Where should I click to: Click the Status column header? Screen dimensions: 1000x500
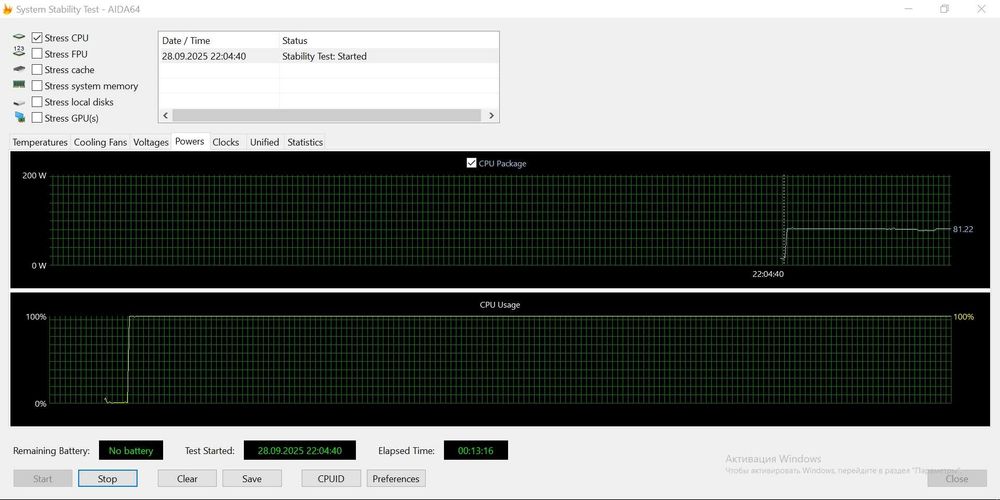pos(389,41)
